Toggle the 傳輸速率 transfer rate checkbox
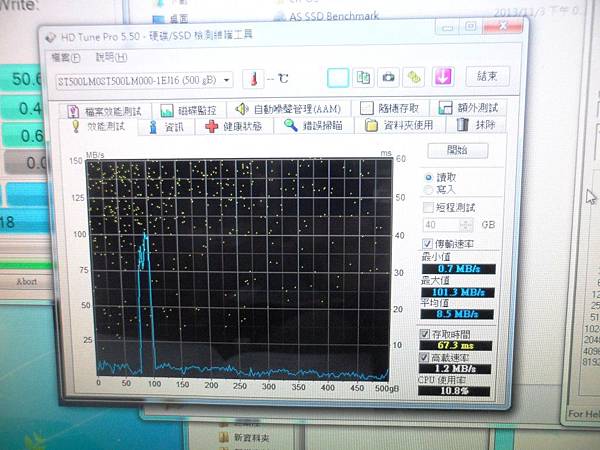 427,244
